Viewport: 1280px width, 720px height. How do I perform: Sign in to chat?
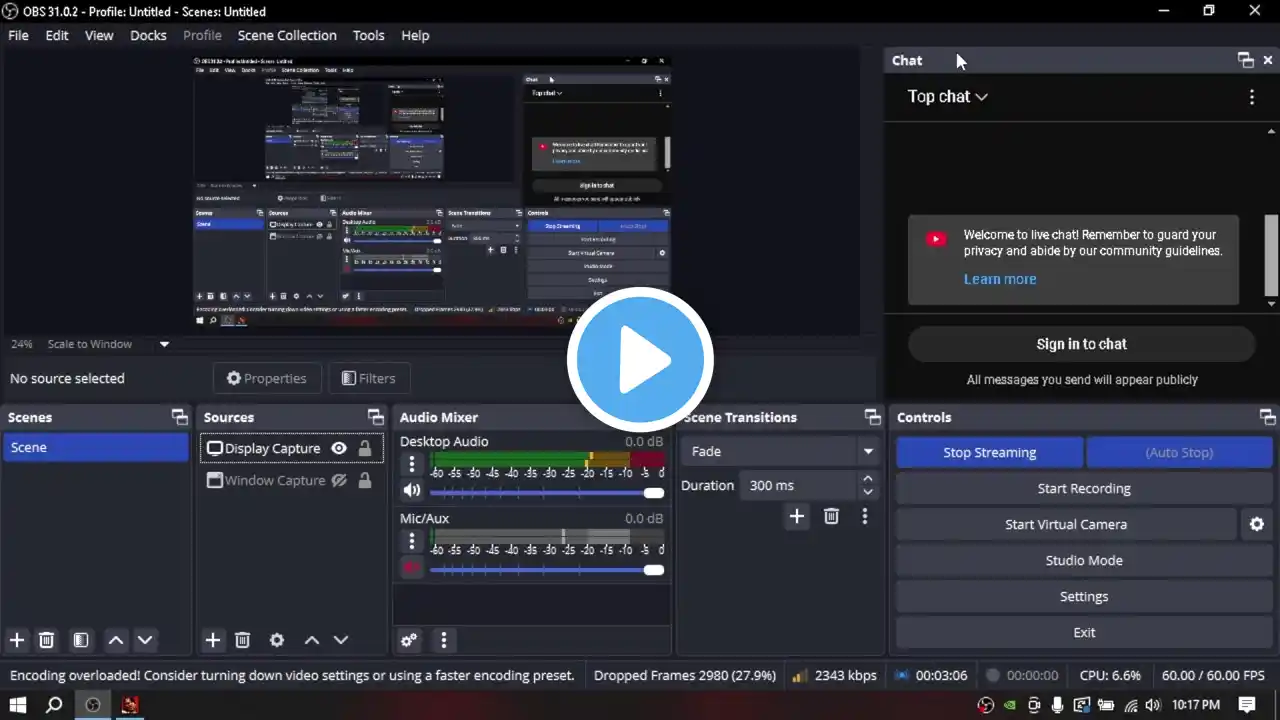1081,344
